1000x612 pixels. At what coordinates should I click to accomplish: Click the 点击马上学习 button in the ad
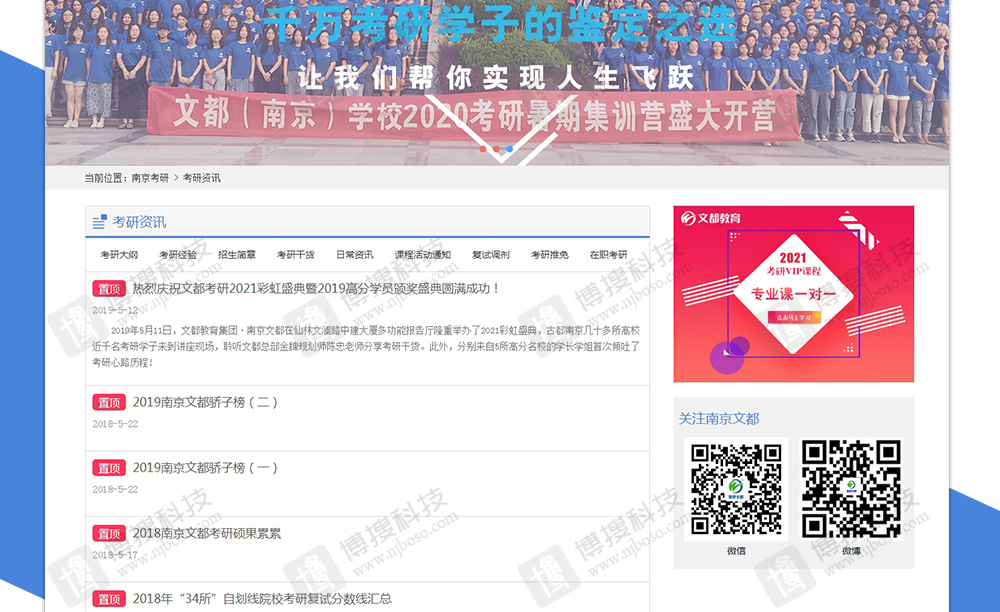[x=793, y=317]
